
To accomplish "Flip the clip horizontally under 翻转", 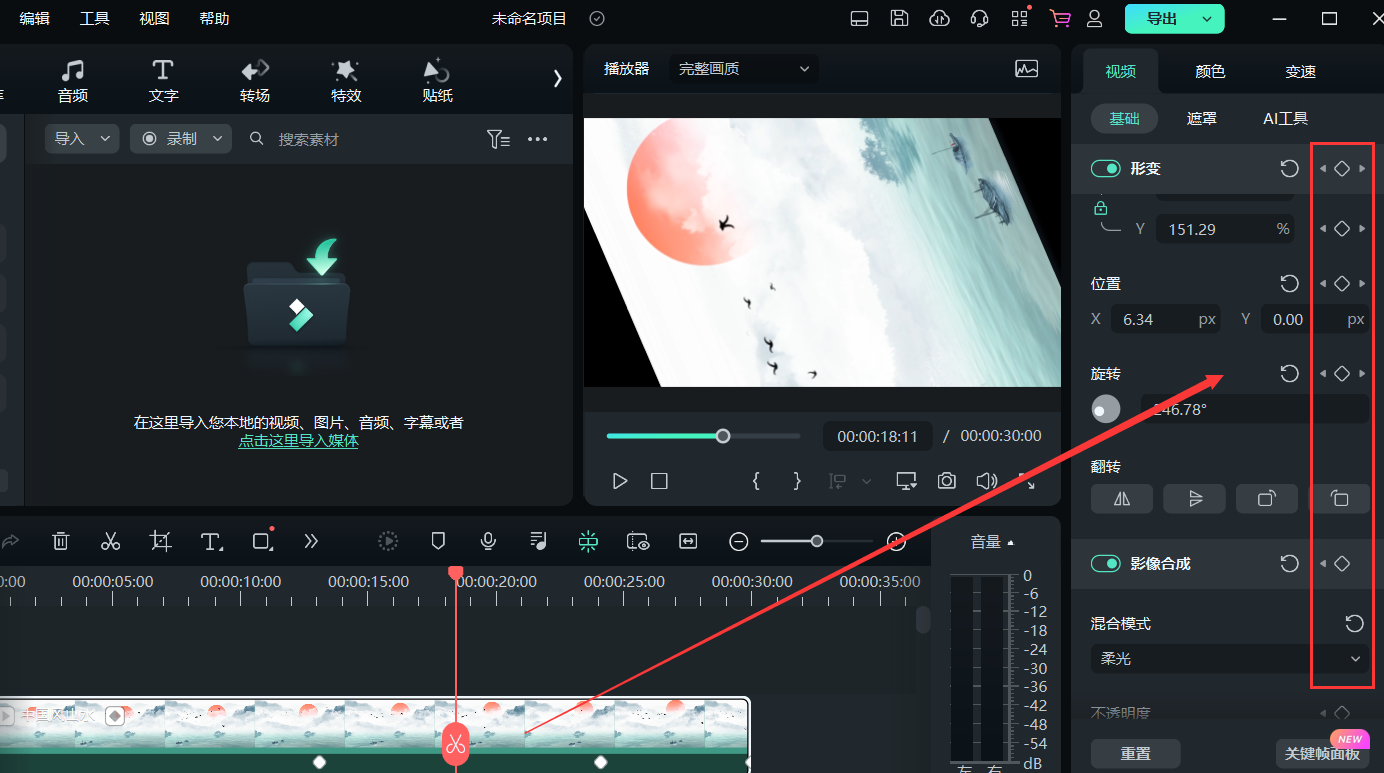I will click(x=1122, y=498).
